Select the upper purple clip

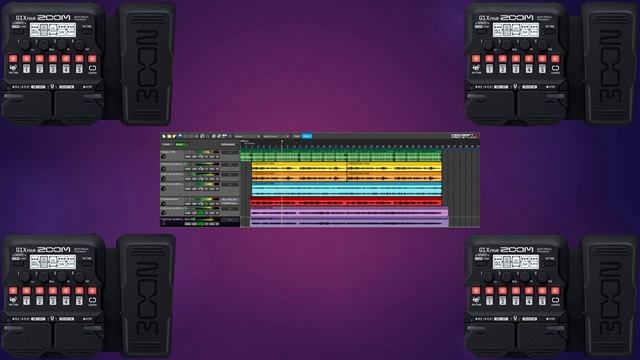pos(349,212)
